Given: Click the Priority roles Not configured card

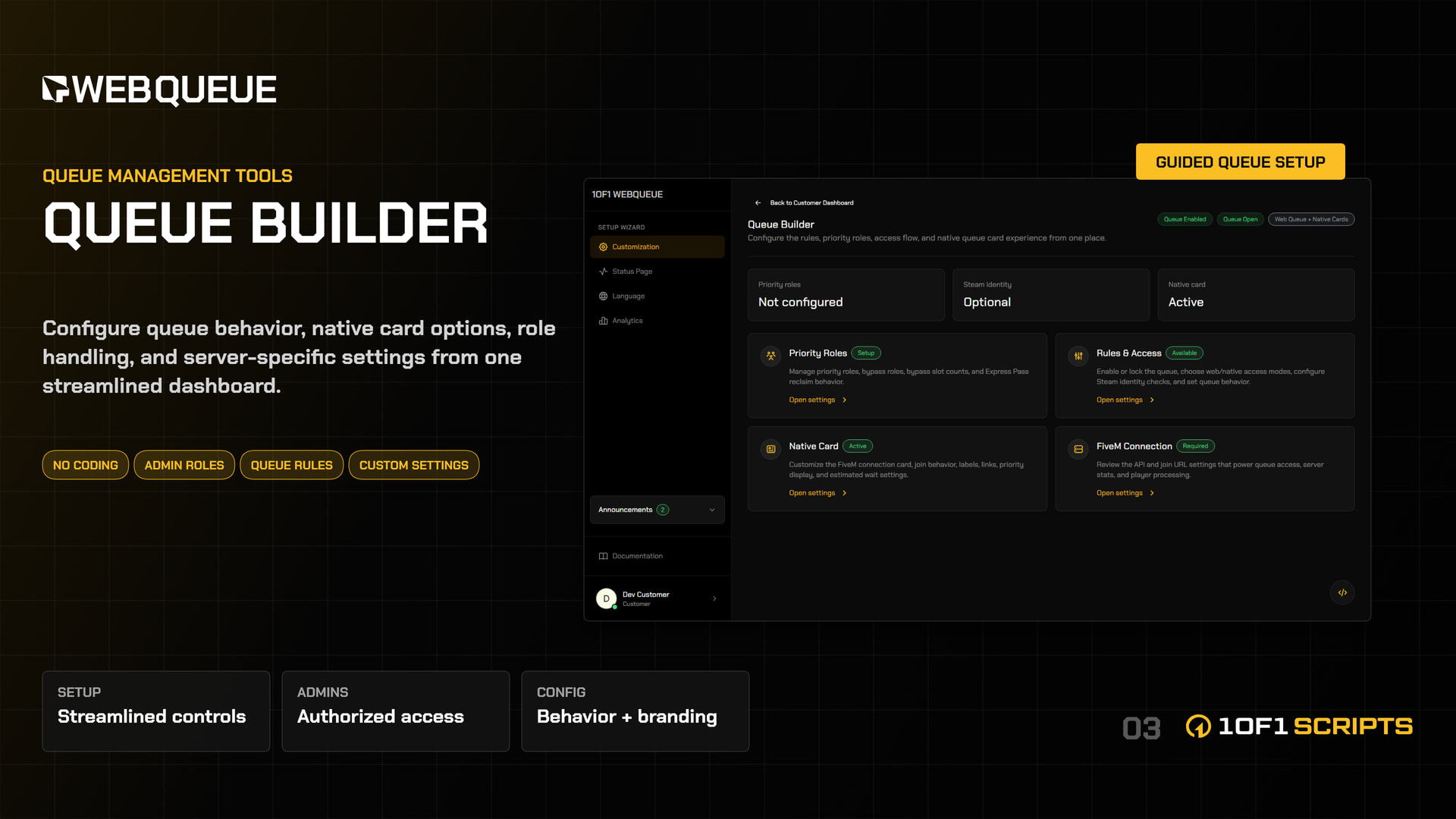Looking at the screenshot, I should click(846, 295).
